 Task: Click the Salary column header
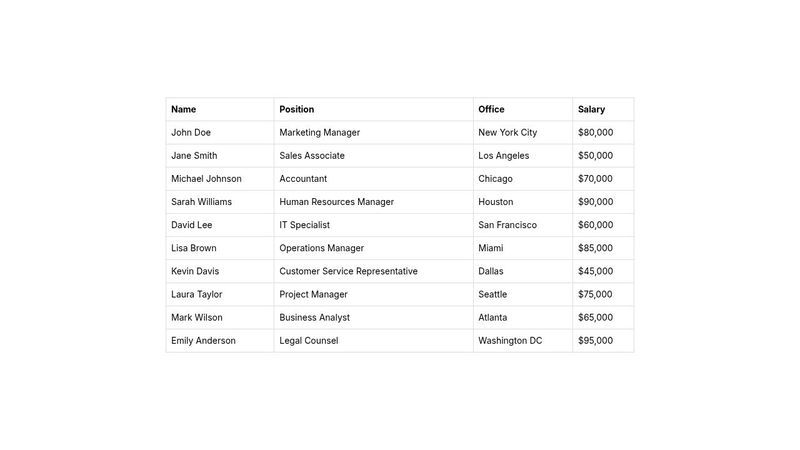(591, 110)
